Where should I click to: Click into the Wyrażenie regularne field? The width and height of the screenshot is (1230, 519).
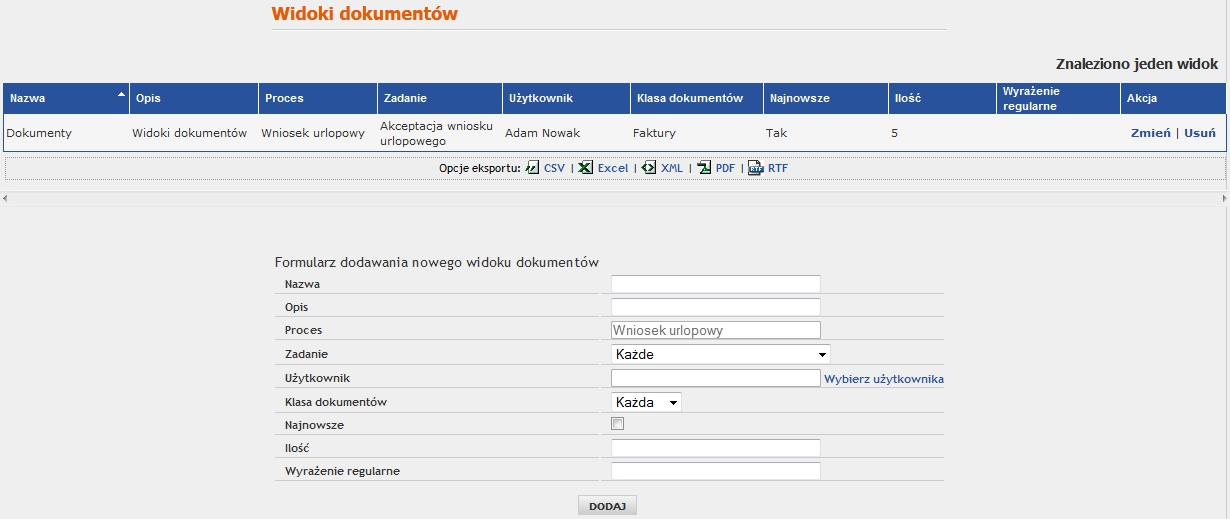pos(715,471)
